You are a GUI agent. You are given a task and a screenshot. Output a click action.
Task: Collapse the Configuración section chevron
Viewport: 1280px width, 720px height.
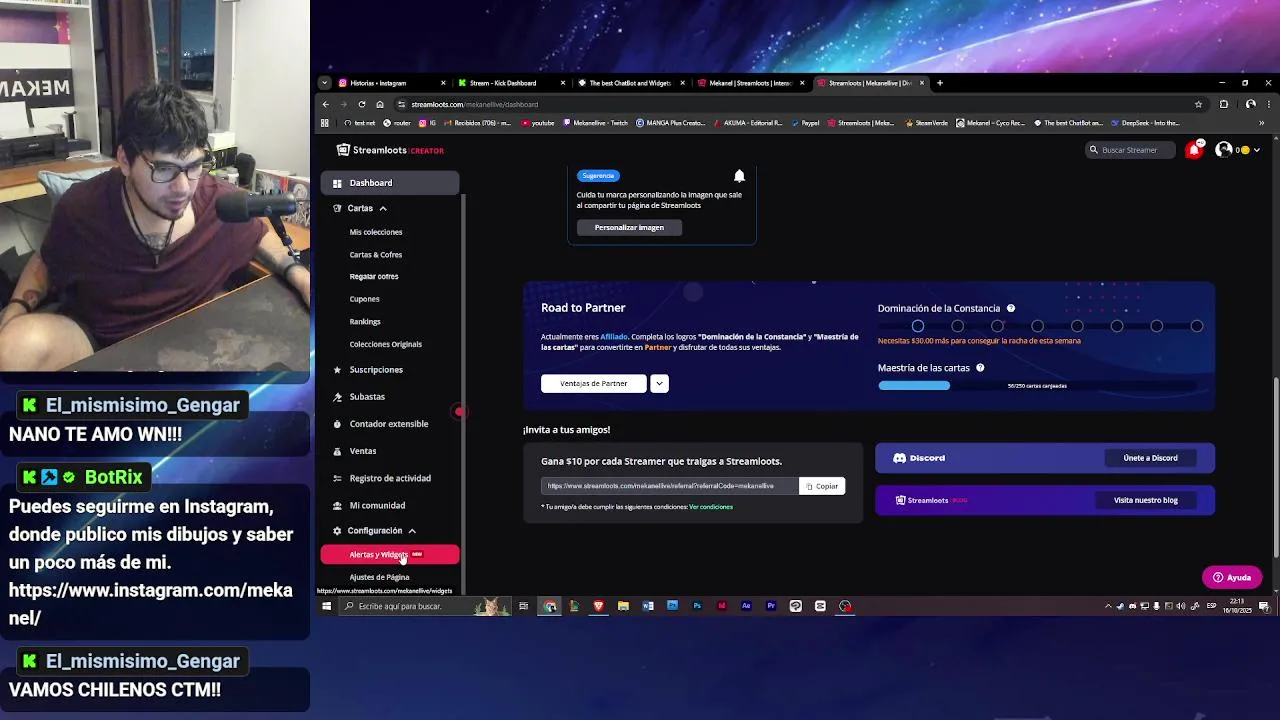click(x=412, y=531)
